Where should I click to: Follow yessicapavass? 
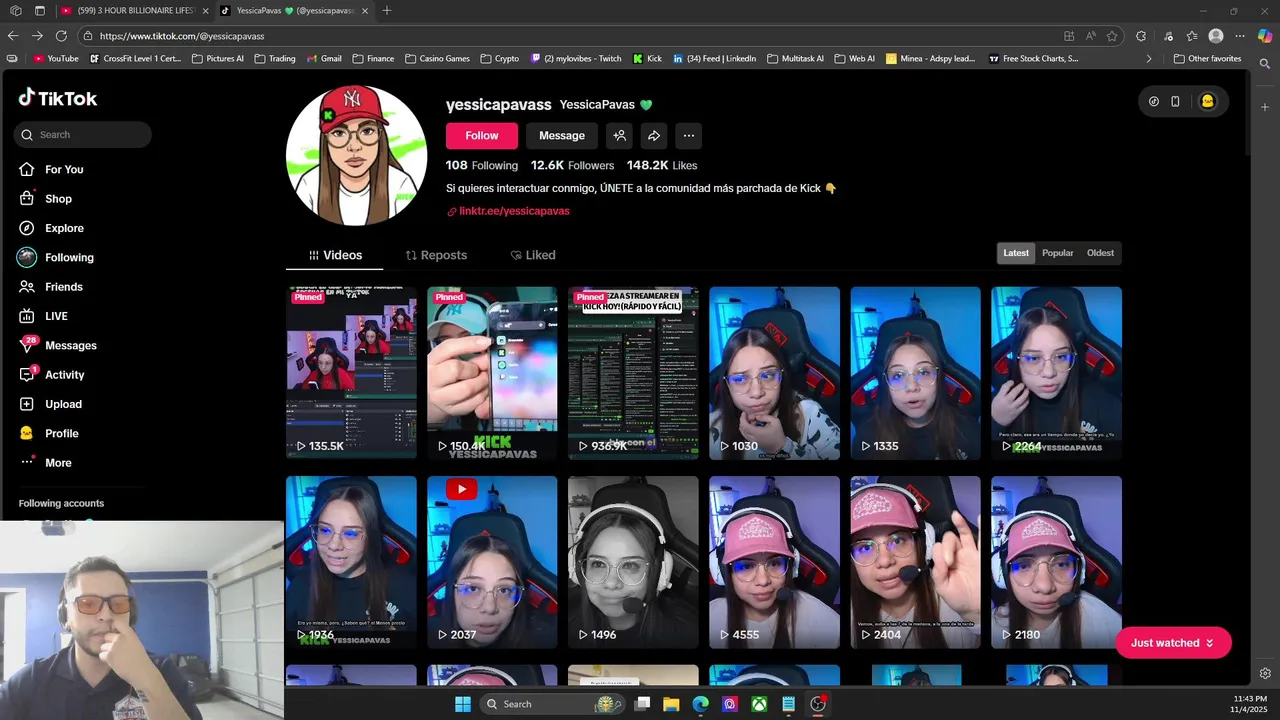(482, 136)
